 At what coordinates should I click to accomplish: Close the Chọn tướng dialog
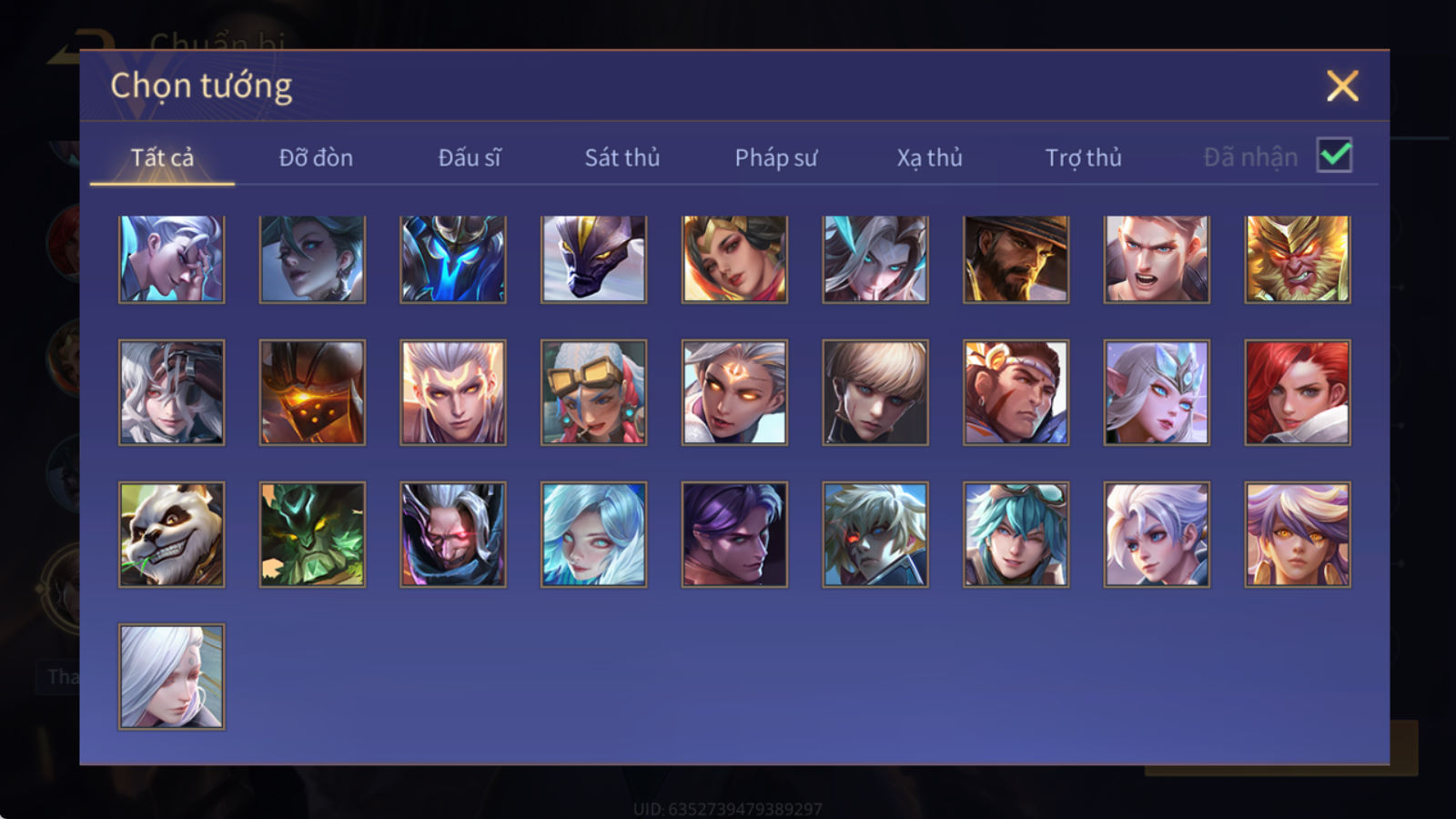point(1342,86)
